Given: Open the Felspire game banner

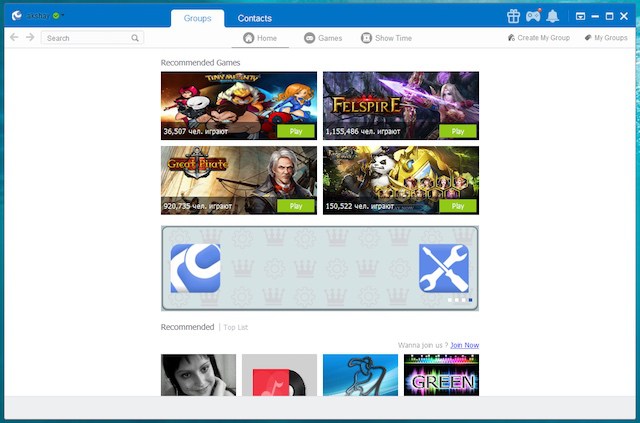Looking at the screenshot, I should pos(401,106).
